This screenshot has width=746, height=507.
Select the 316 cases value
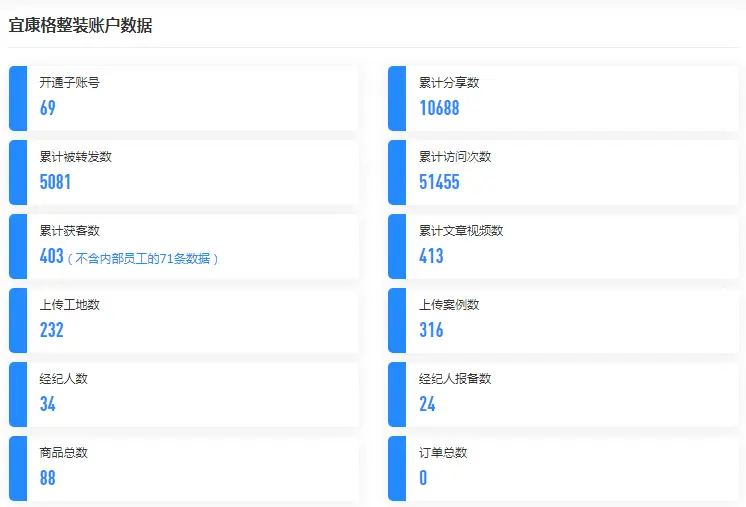click(x=431, y=330)
